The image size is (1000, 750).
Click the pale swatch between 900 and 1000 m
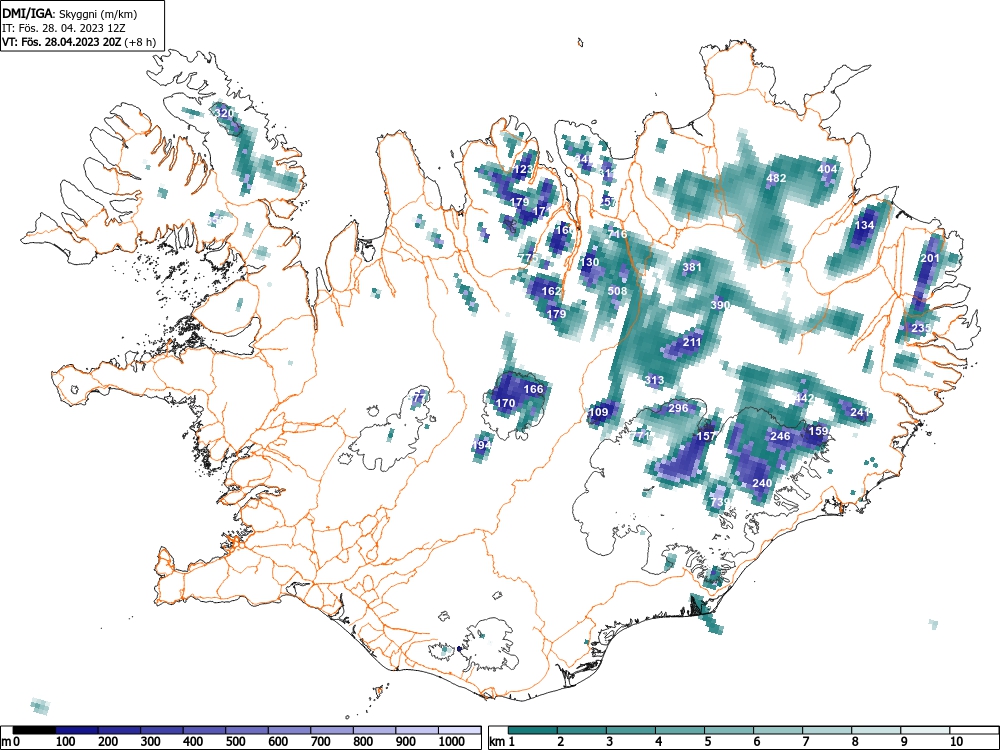[x=417, y=730]
